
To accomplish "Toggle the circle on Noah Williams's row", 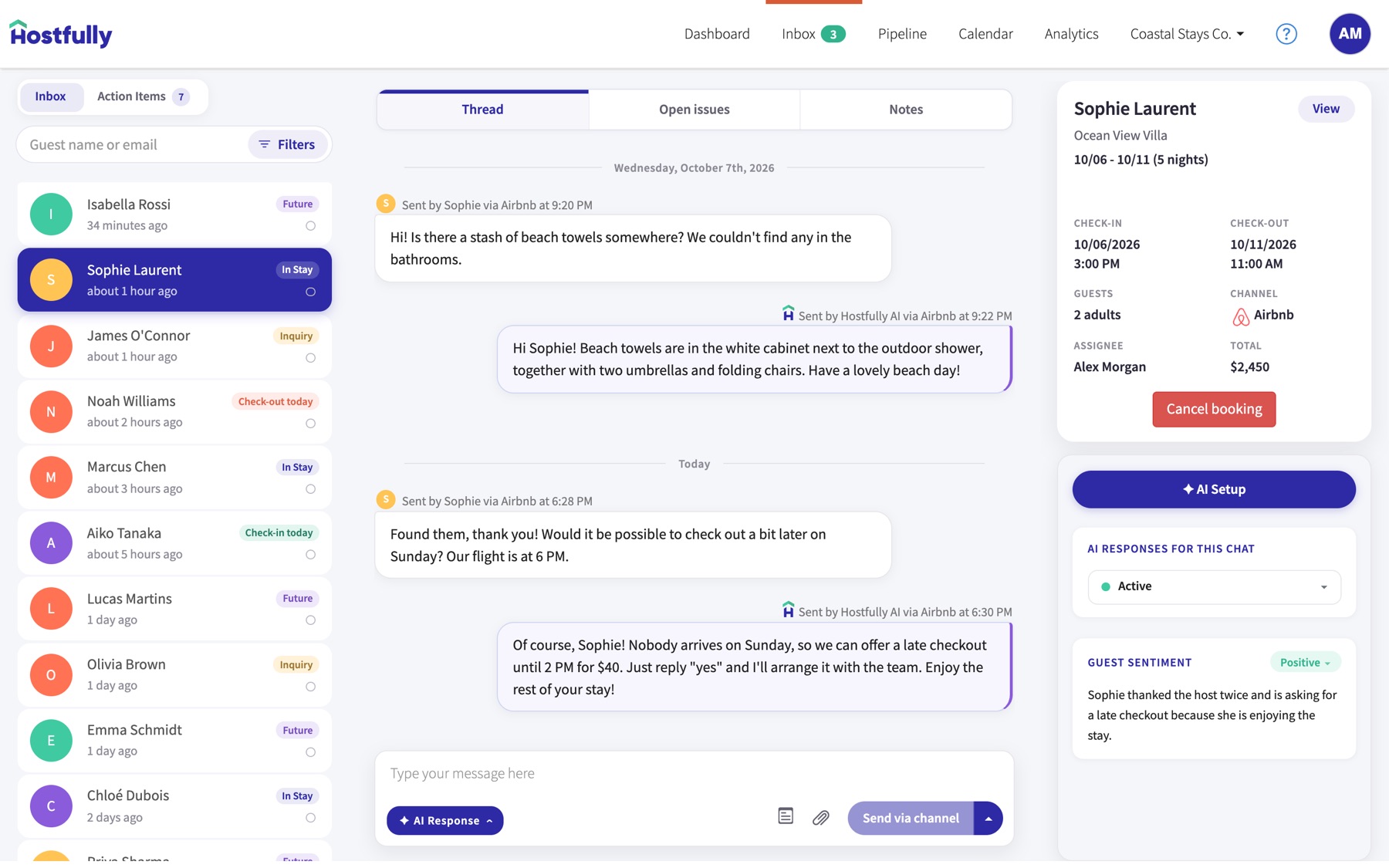I will tap(310, 424).
